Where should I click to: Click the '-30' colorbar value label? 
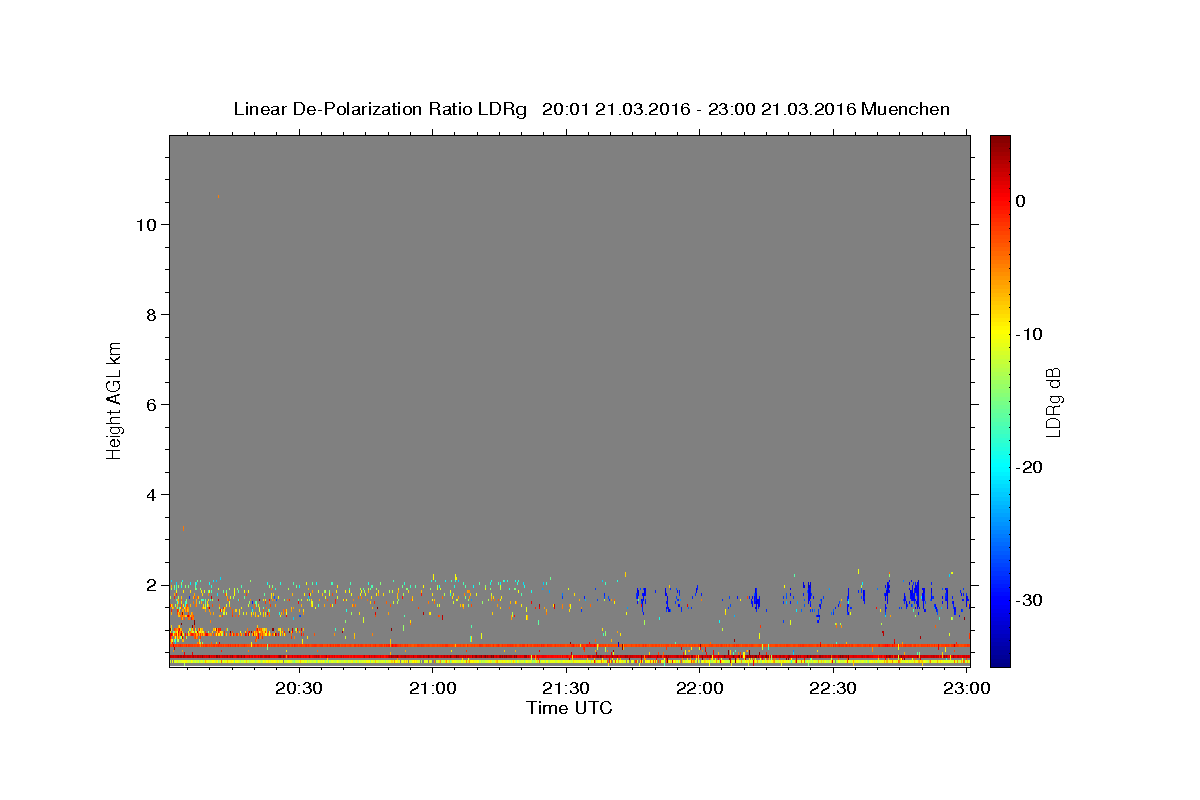click(1030, 600)
